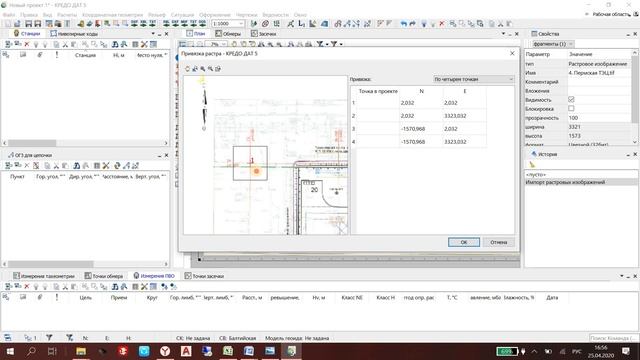Open File Explorer from the taskbar
This screenshot has width=640, height=360.
(81, 351)
